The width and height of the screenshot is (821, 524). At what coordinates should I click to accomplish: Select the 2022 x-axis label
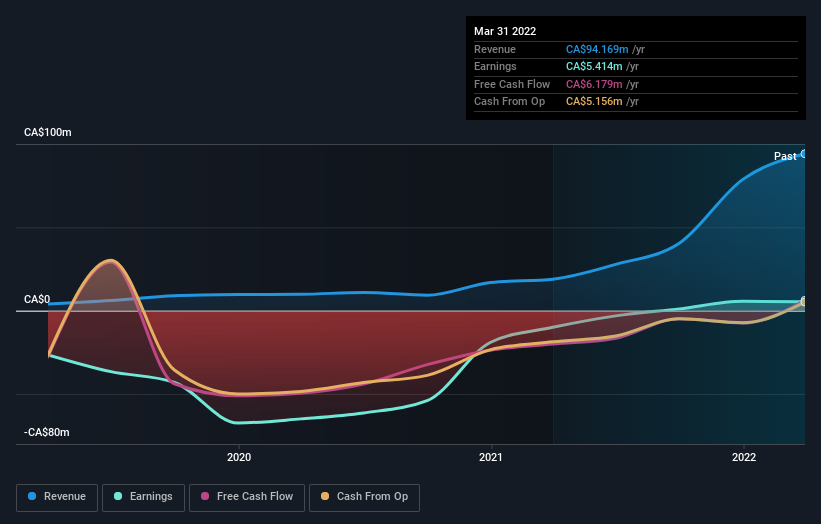click(744, 457)
